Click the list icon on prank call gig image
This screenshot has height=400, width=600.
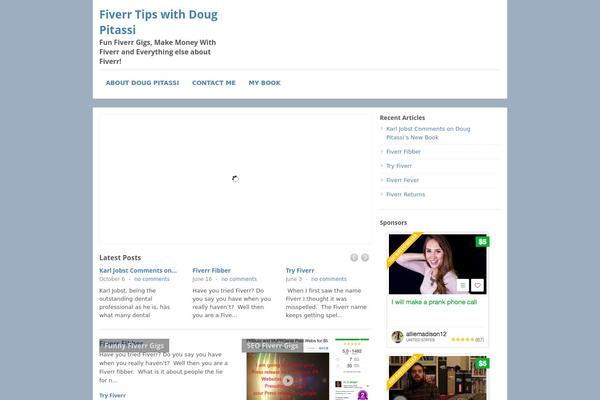coord(463,285)
